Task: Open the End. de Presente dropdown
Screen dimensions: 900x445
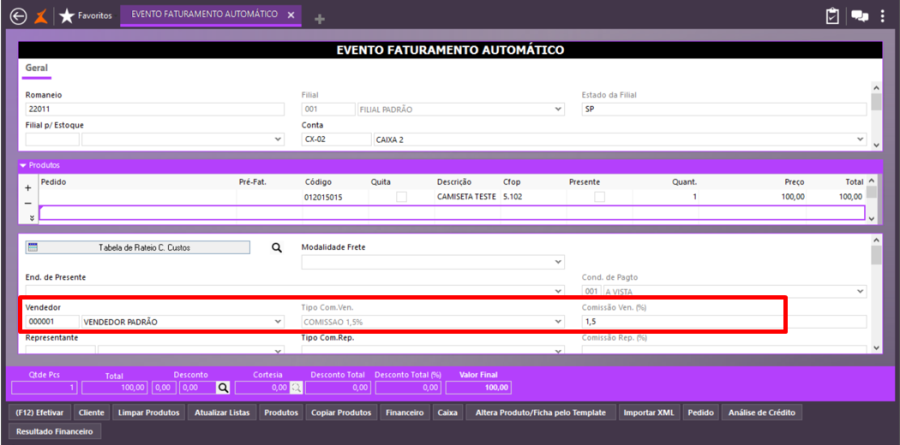Action: 558,291
